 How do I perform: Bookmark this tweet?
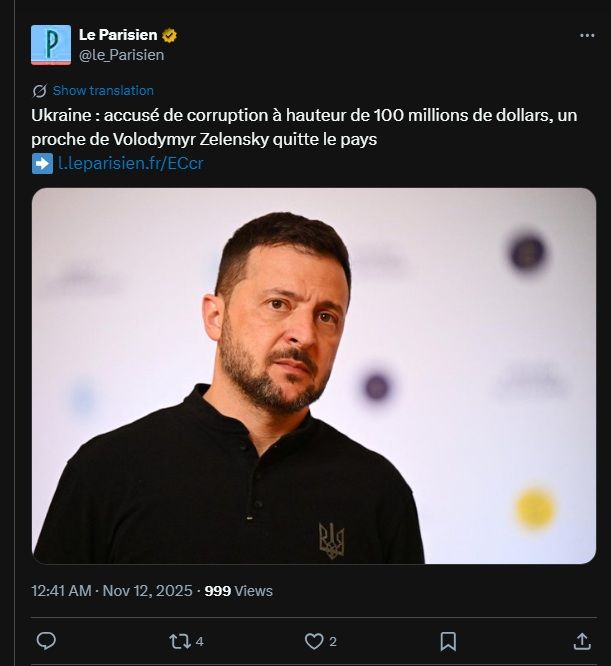(x=448, y=641)
